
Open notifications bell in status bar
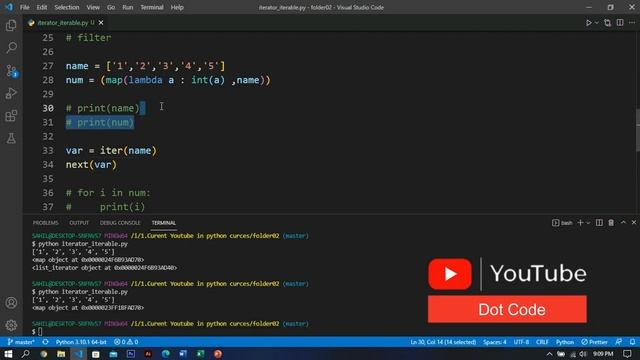(632, 342)
